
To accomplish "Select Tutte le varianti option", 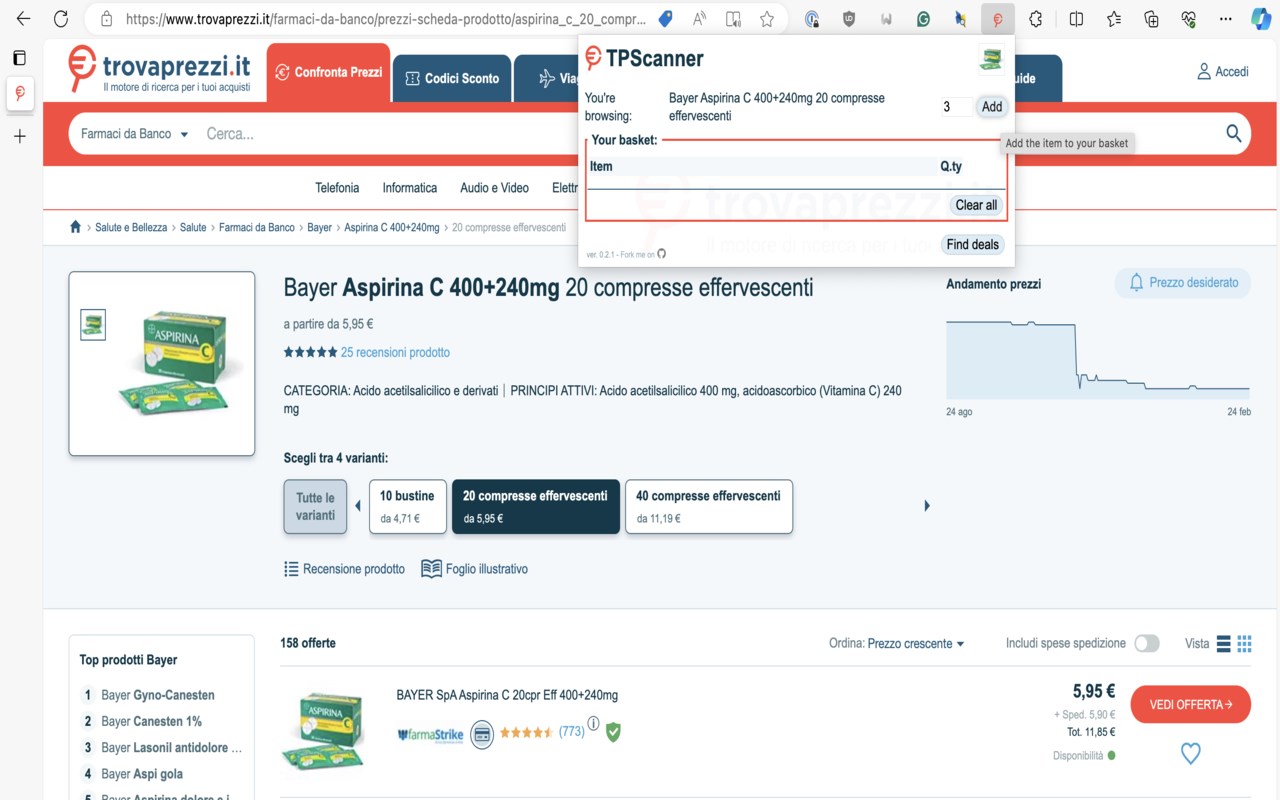I will (x=315, y=506).
